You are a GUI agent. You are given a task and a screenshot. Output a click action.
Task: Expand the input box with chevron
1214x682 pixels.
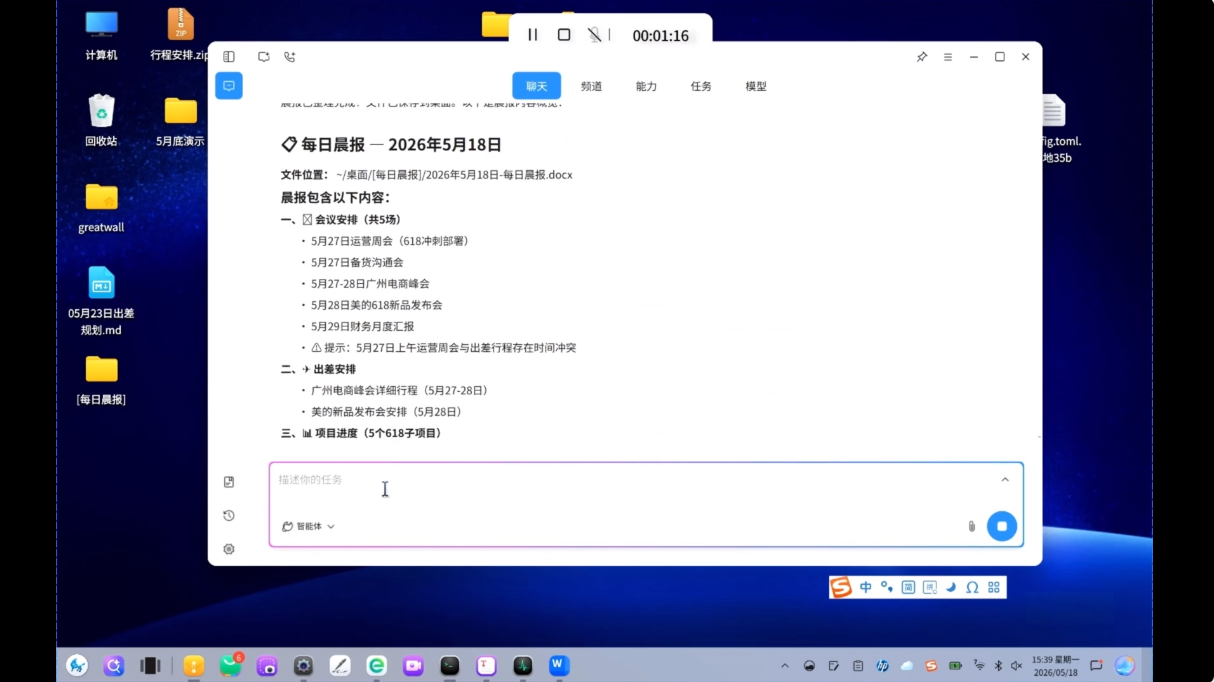point(1005,480)
